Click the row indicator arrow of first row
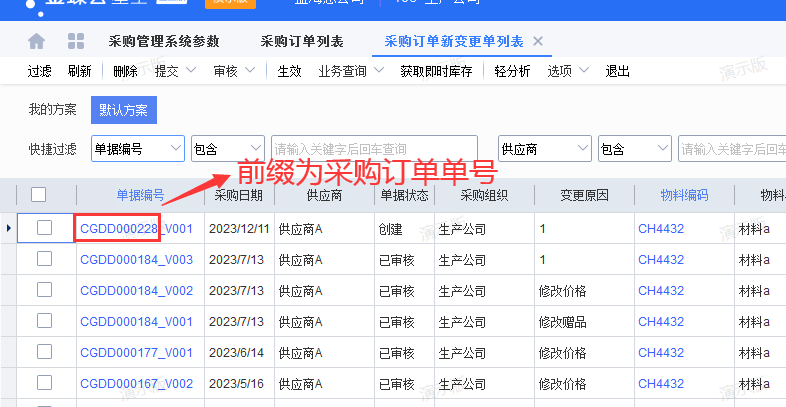The image size is (786, 407). click(x=9, y=229)
